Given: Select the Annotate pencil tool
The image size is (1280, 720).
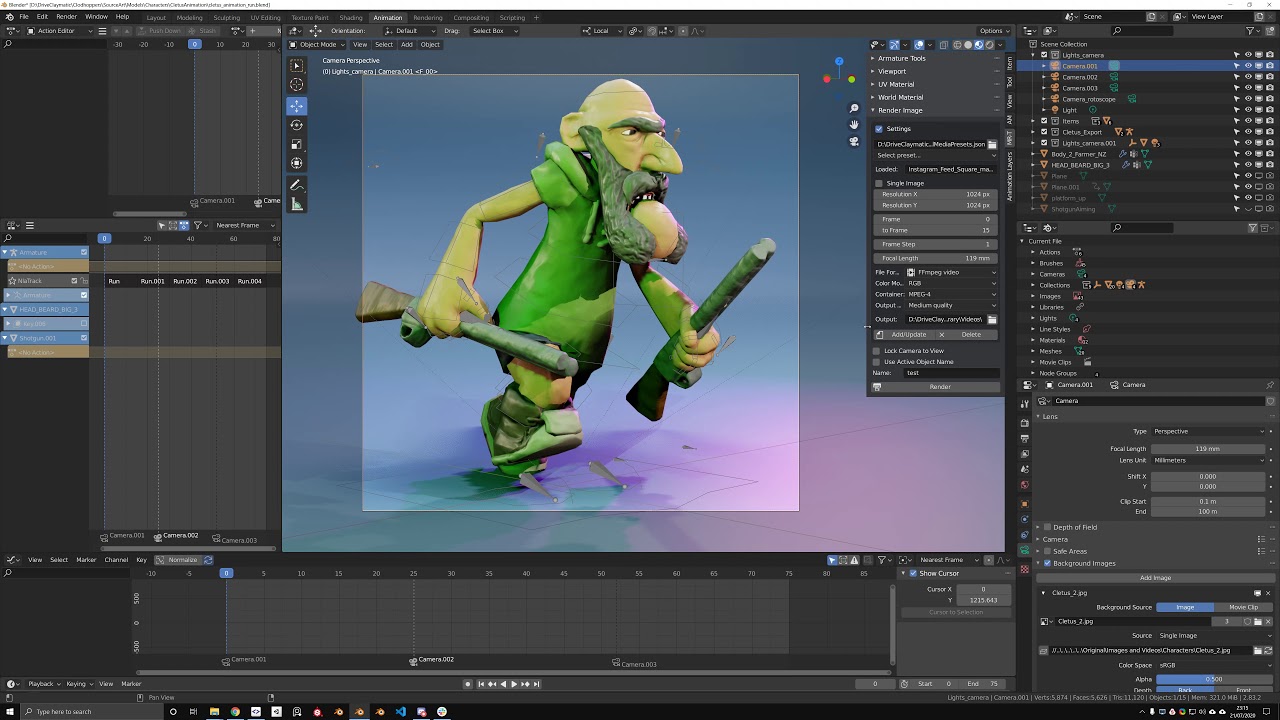Looking at the screenshot, I should (x=297, y=185).
